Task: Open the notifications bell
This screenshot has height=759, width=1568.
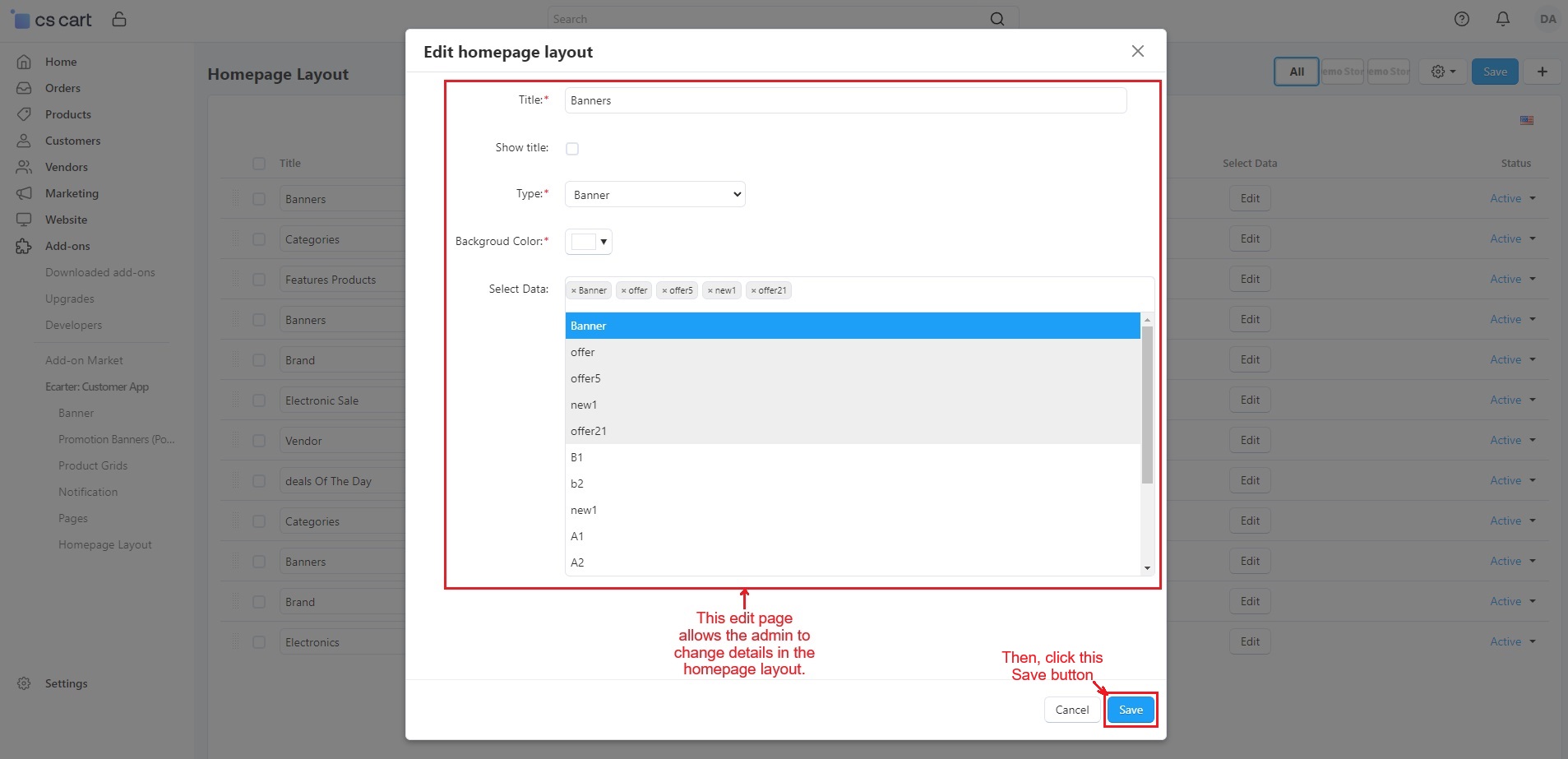Action: point(1502,19)
